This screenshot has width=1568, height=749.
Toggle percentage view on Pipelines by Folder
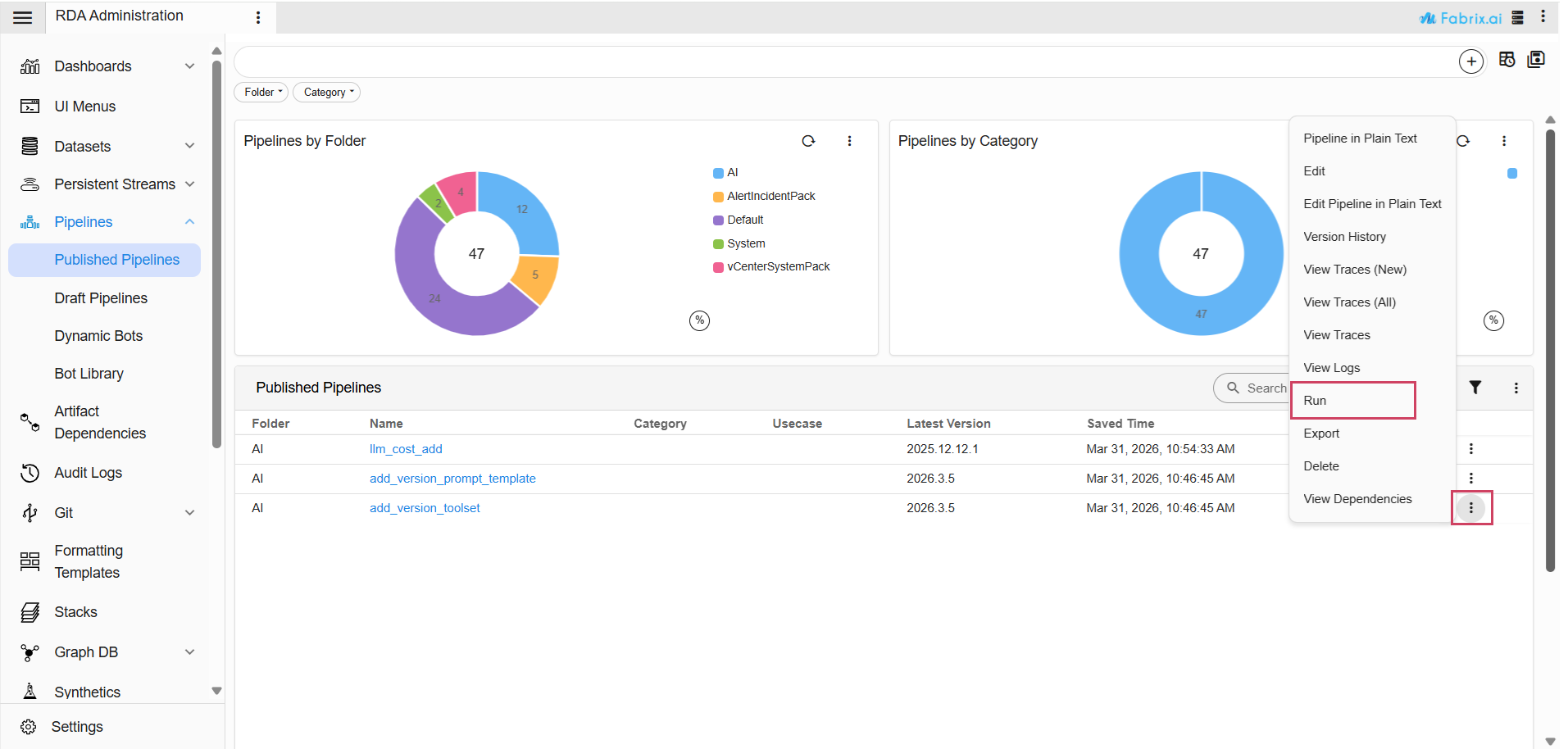(699, 320)
